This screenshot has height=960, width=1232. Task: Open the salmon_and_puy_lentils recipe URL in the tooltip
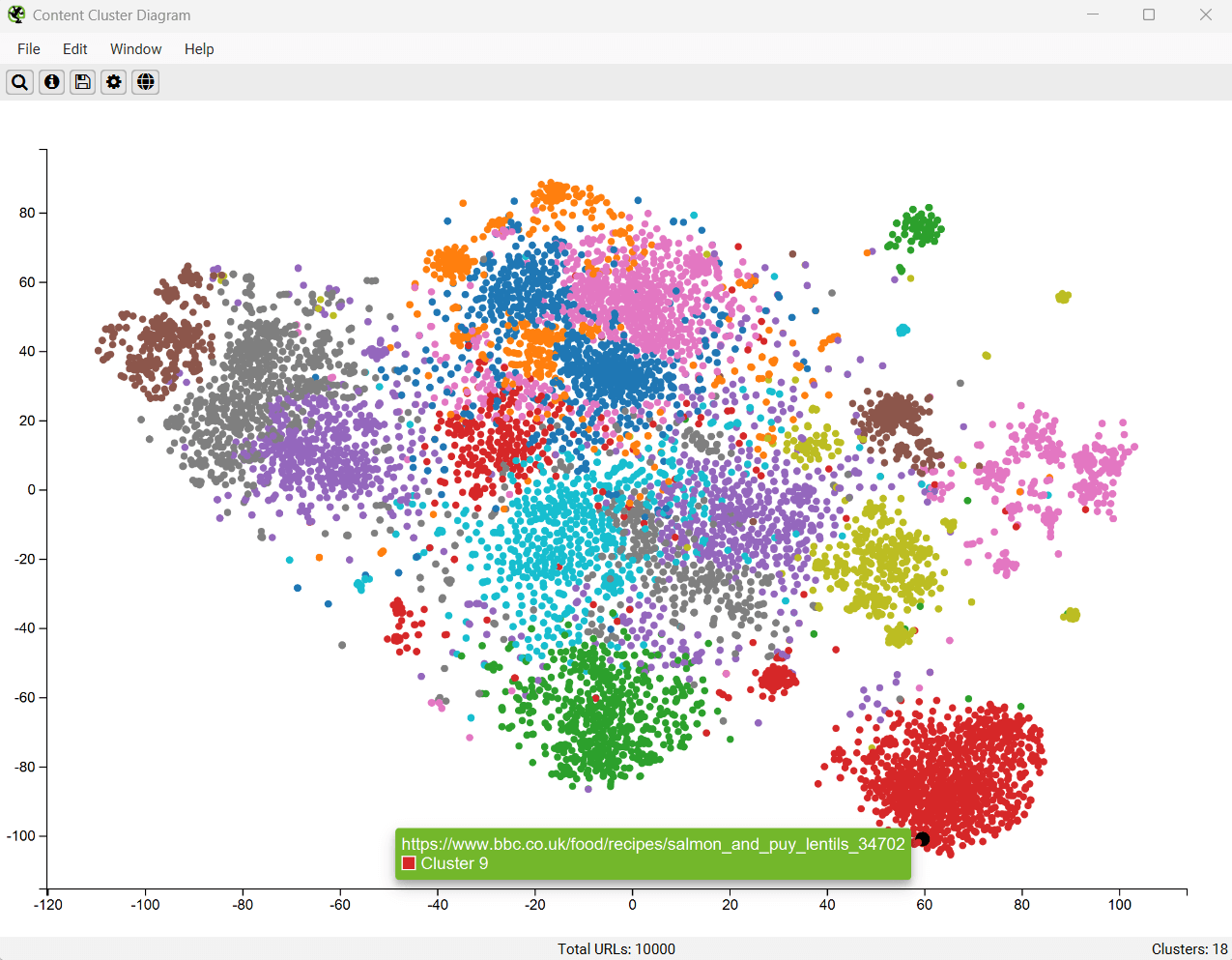tap(653, 842)
